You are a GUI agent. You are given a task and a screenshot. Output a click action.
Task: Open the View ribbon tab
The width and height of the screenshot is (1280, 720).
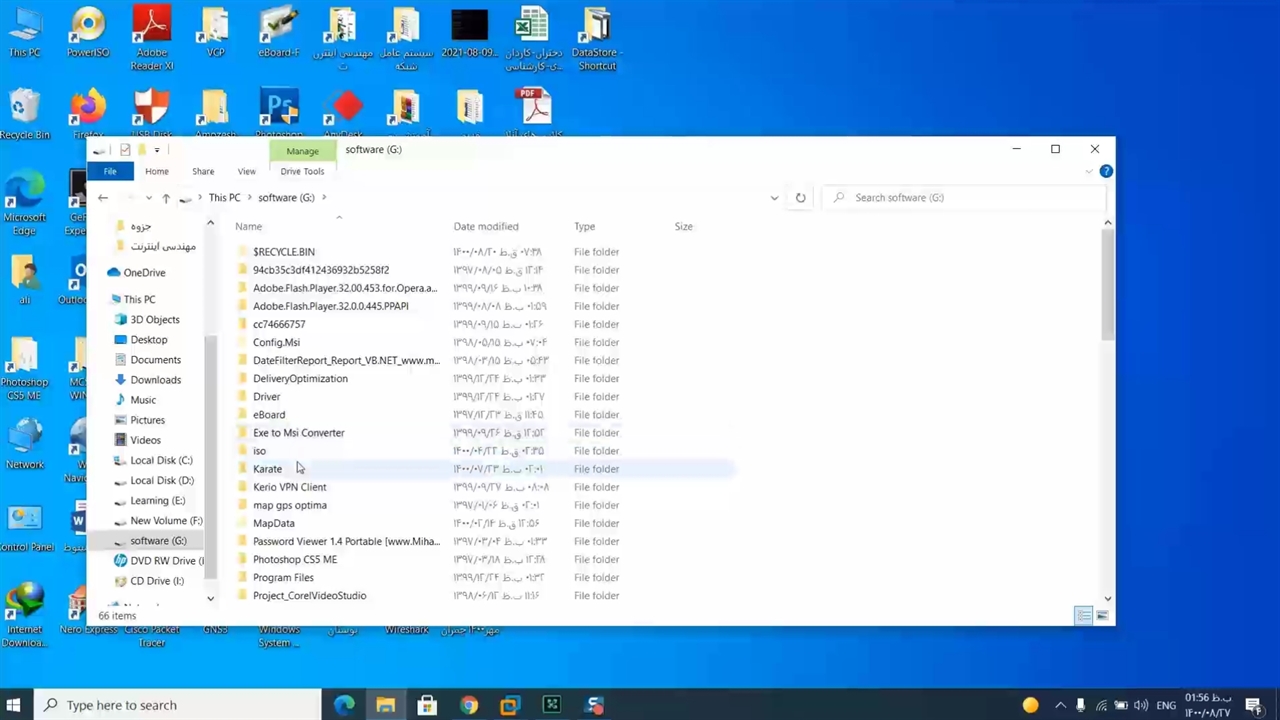246,171
